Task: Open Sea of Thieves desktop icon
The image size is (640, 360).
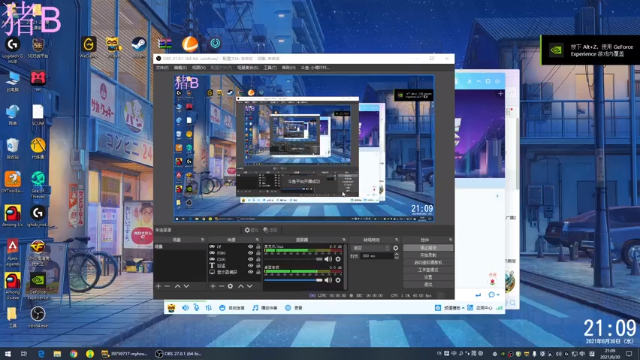Action: click(38, 185)
